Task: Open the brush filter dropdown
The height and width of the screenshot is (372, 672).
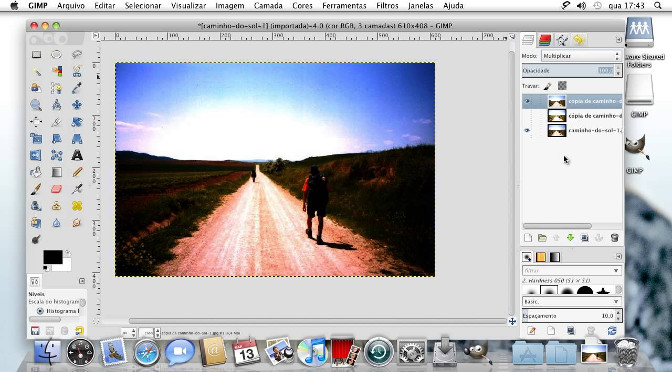Action: tap(572, 270)
